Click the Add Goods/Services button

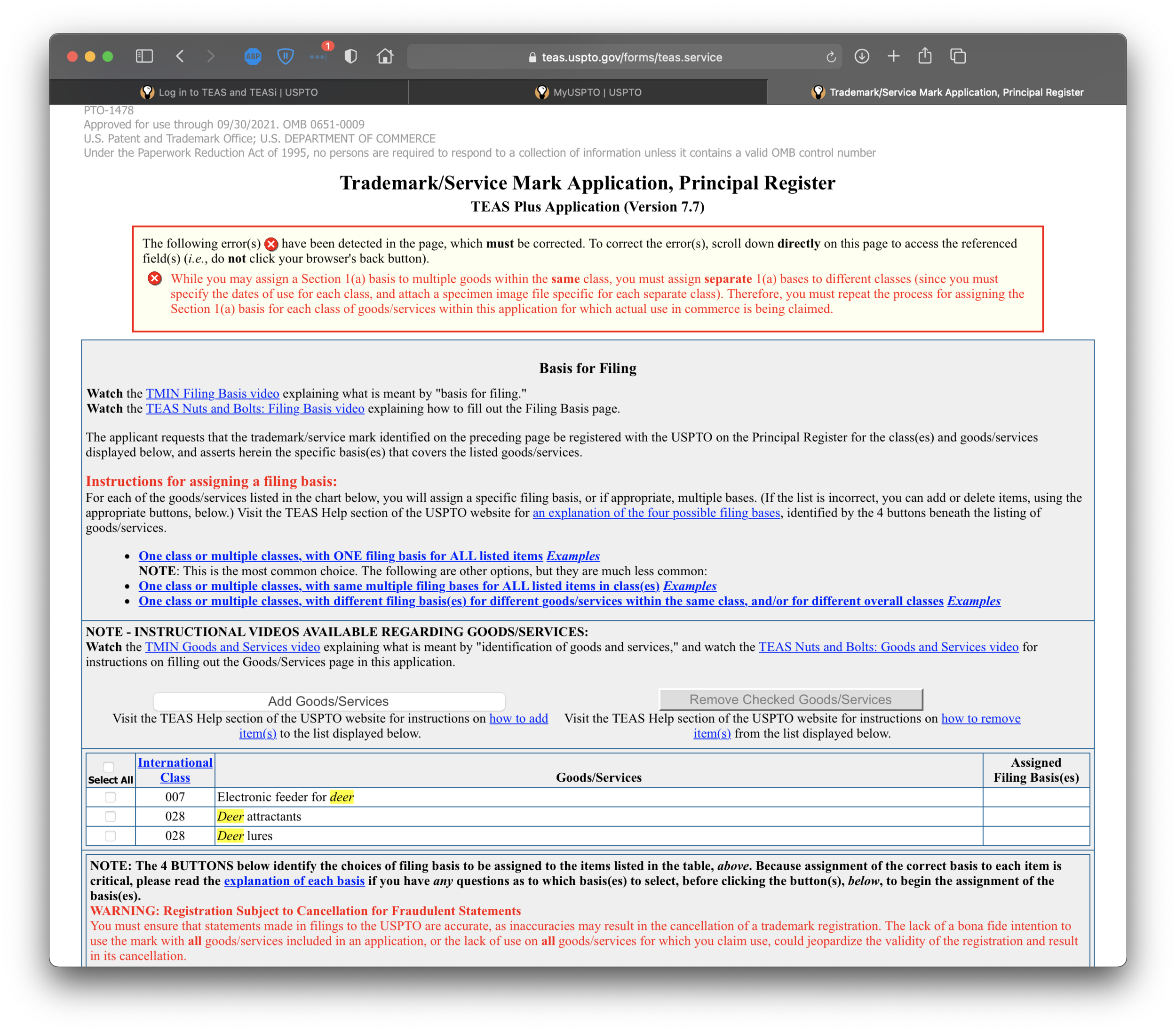point(328,701)
